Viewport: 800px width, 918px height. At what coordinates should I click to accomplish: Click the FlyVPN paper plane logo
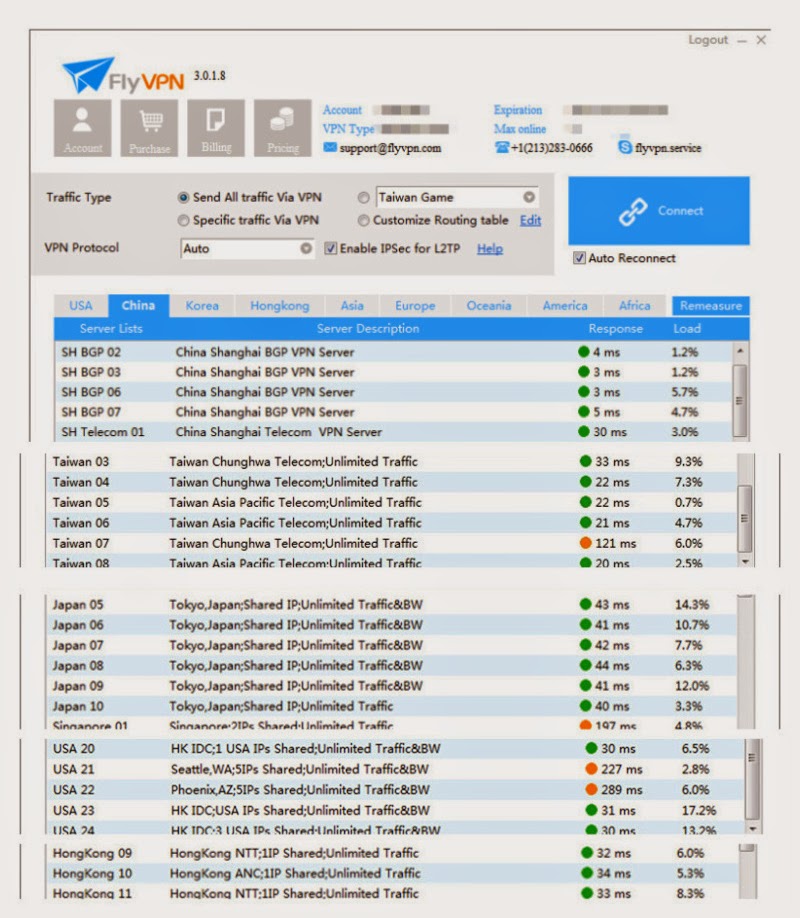[x=87, y=74]
